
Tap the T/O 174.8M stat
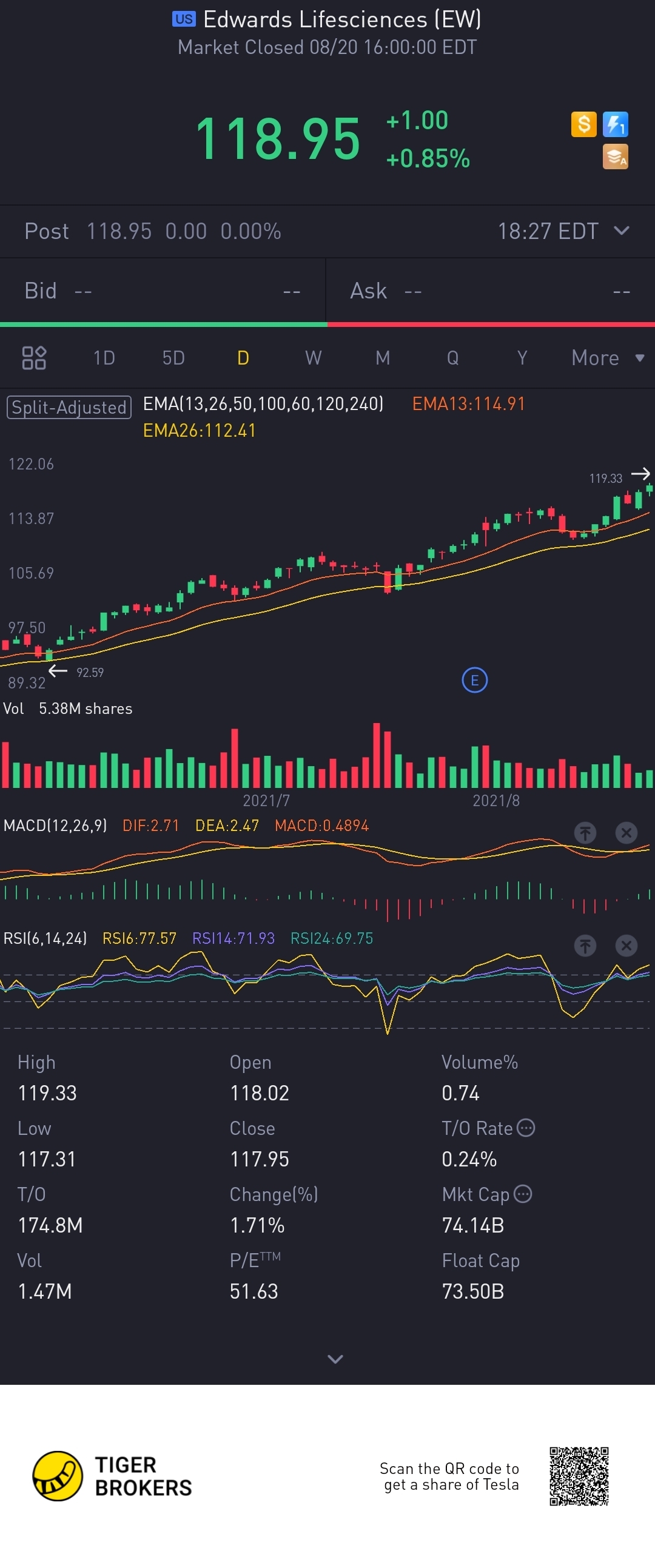coord(50,1210)
